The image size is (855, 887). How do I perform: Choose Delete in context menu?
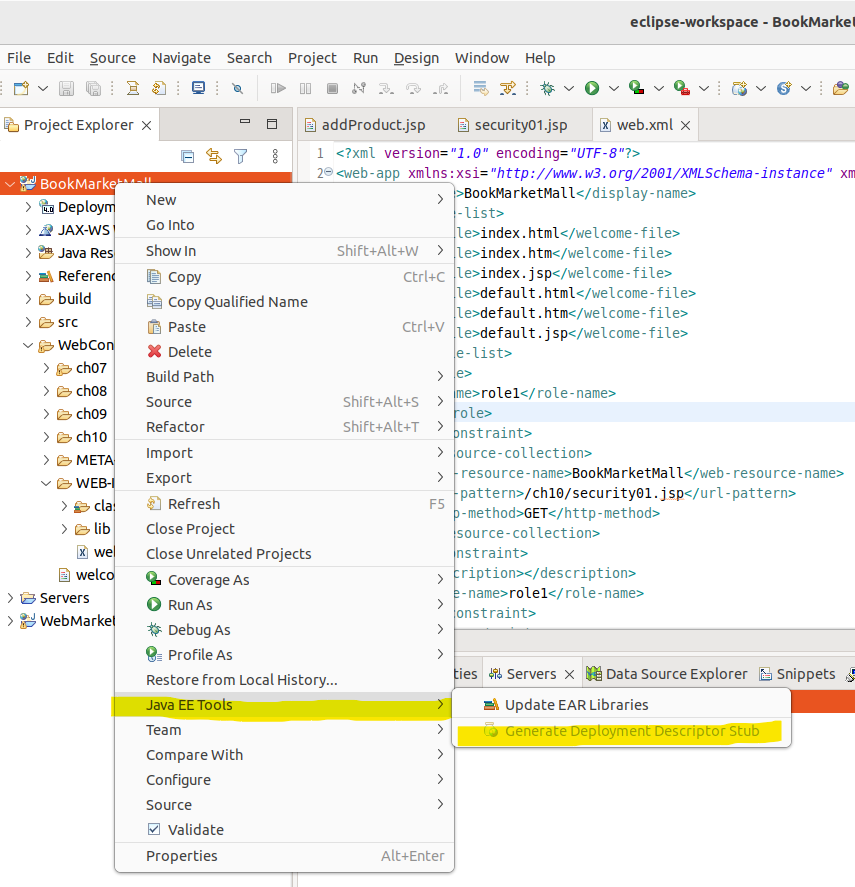click(284, 352)
